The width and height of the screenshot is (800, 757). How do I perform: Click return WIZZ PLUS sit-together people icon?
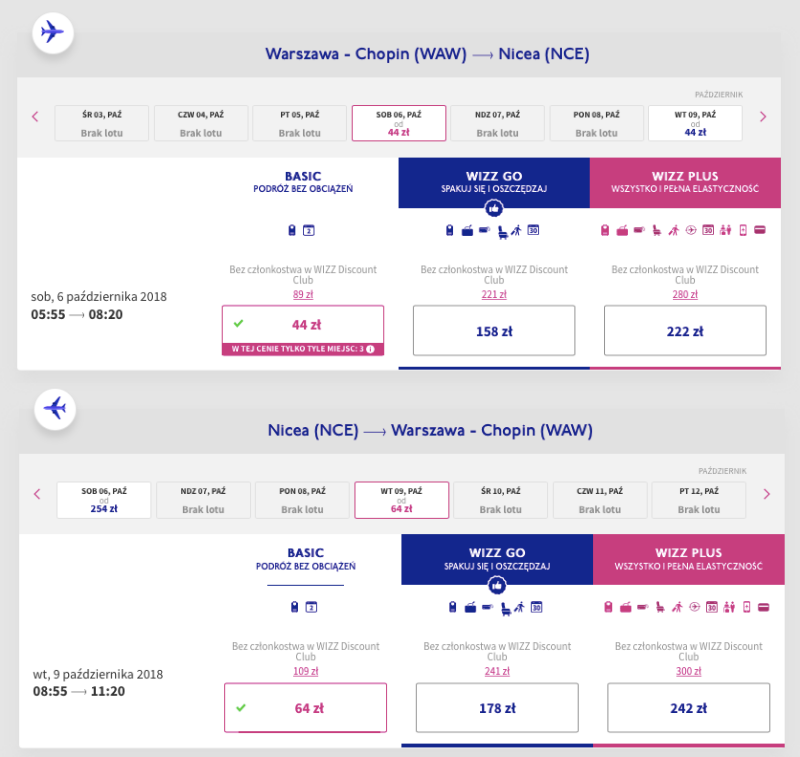click(729, 607)
